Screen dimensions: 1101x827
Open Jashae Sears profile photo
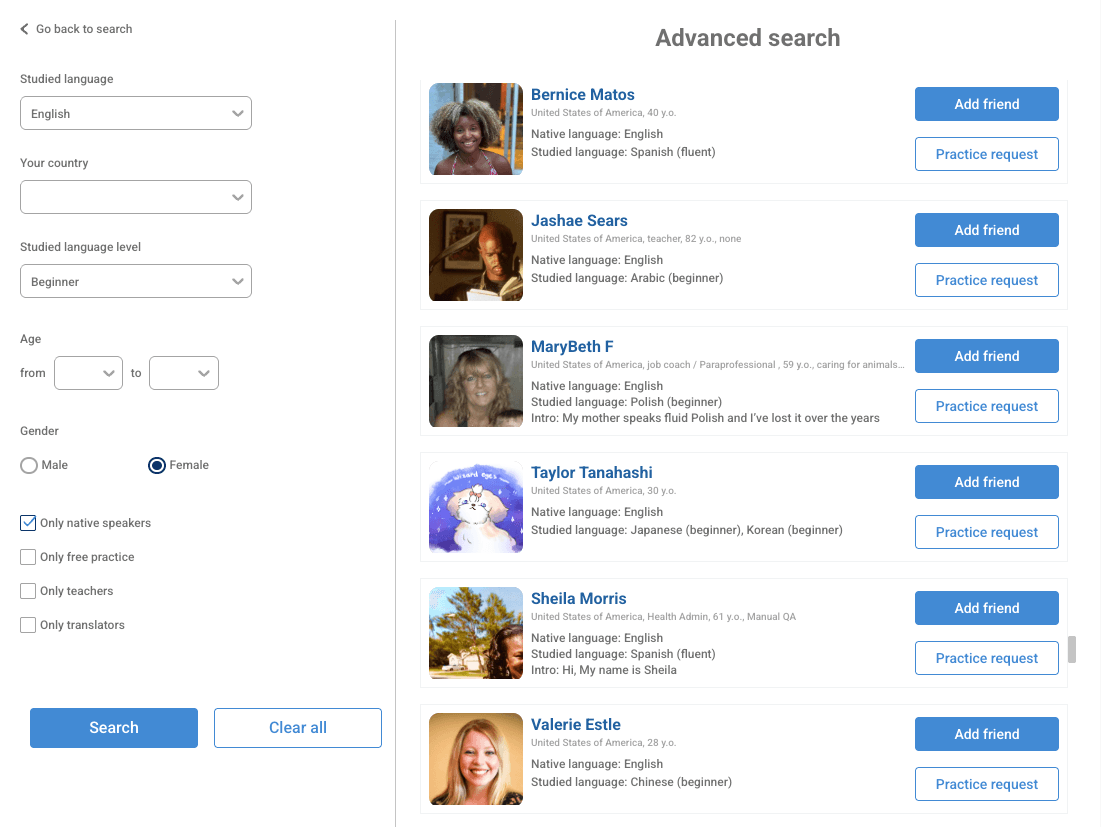coord(475,255)
